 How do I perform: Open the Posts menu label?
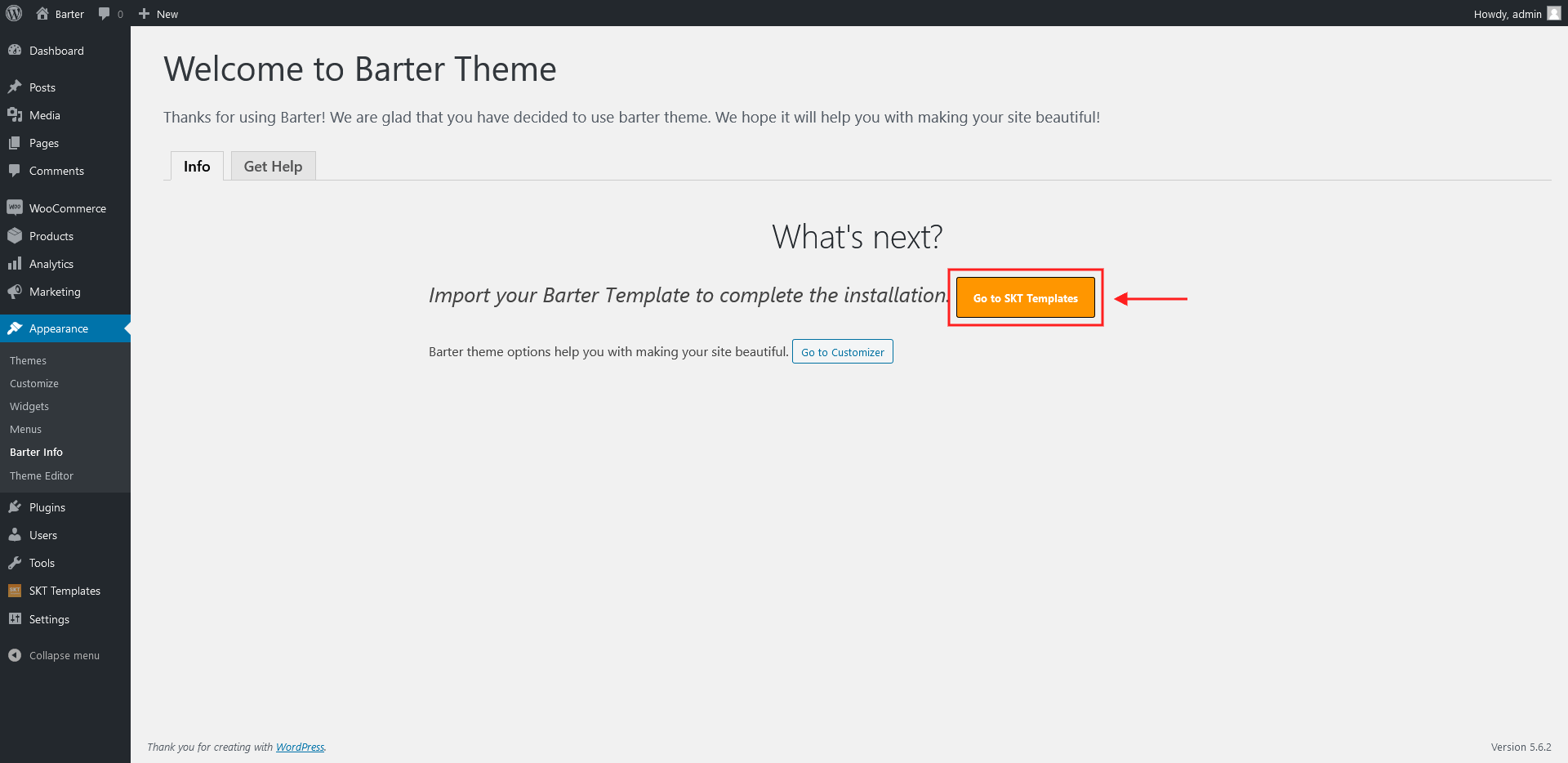point(42,87)
